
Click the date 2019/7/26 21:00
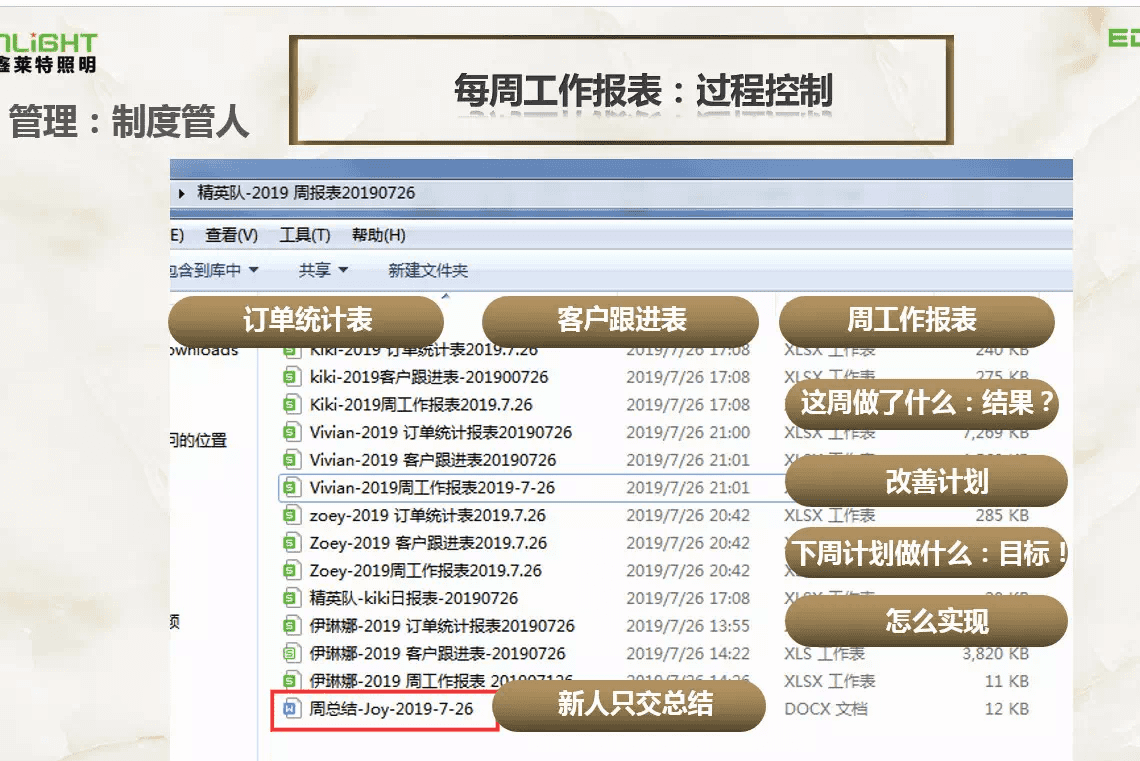coord(688,432)
